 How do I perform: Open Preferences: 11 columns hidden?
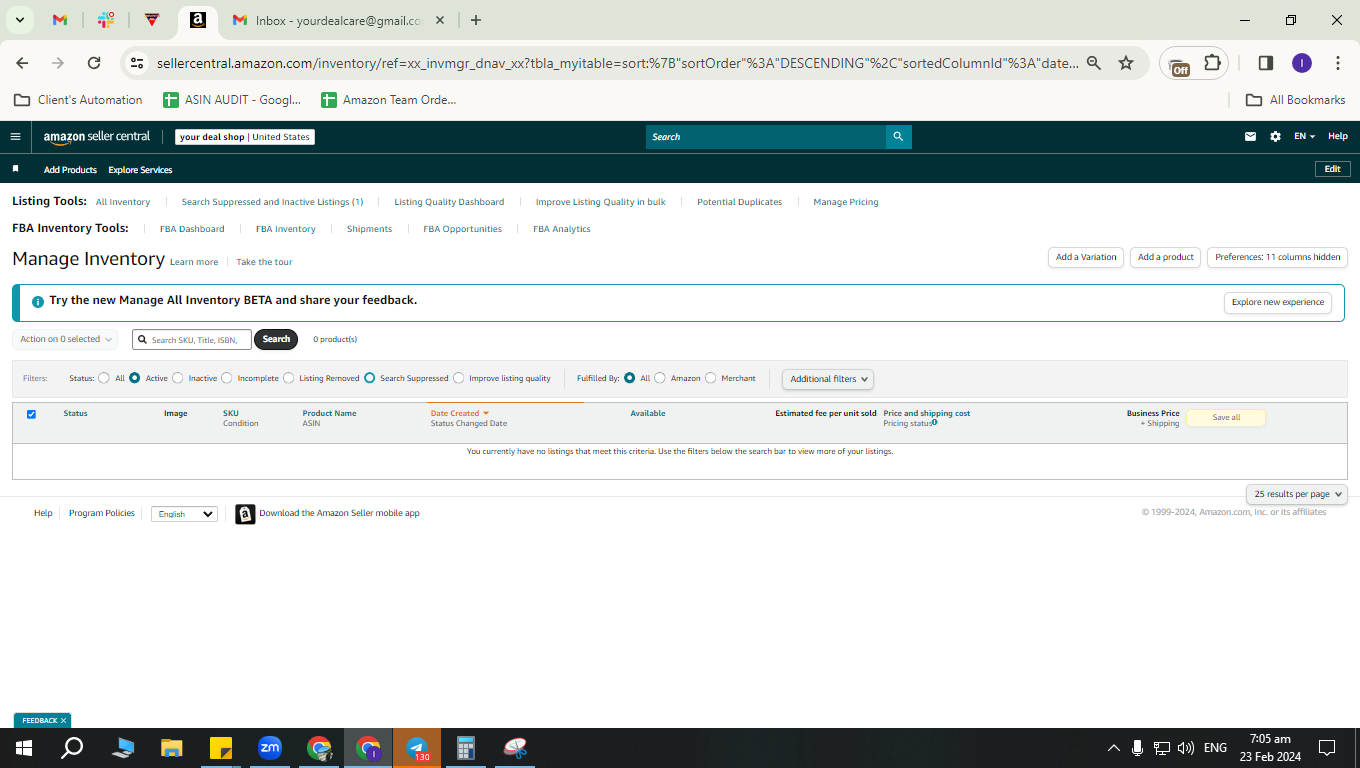point(1278,257)
